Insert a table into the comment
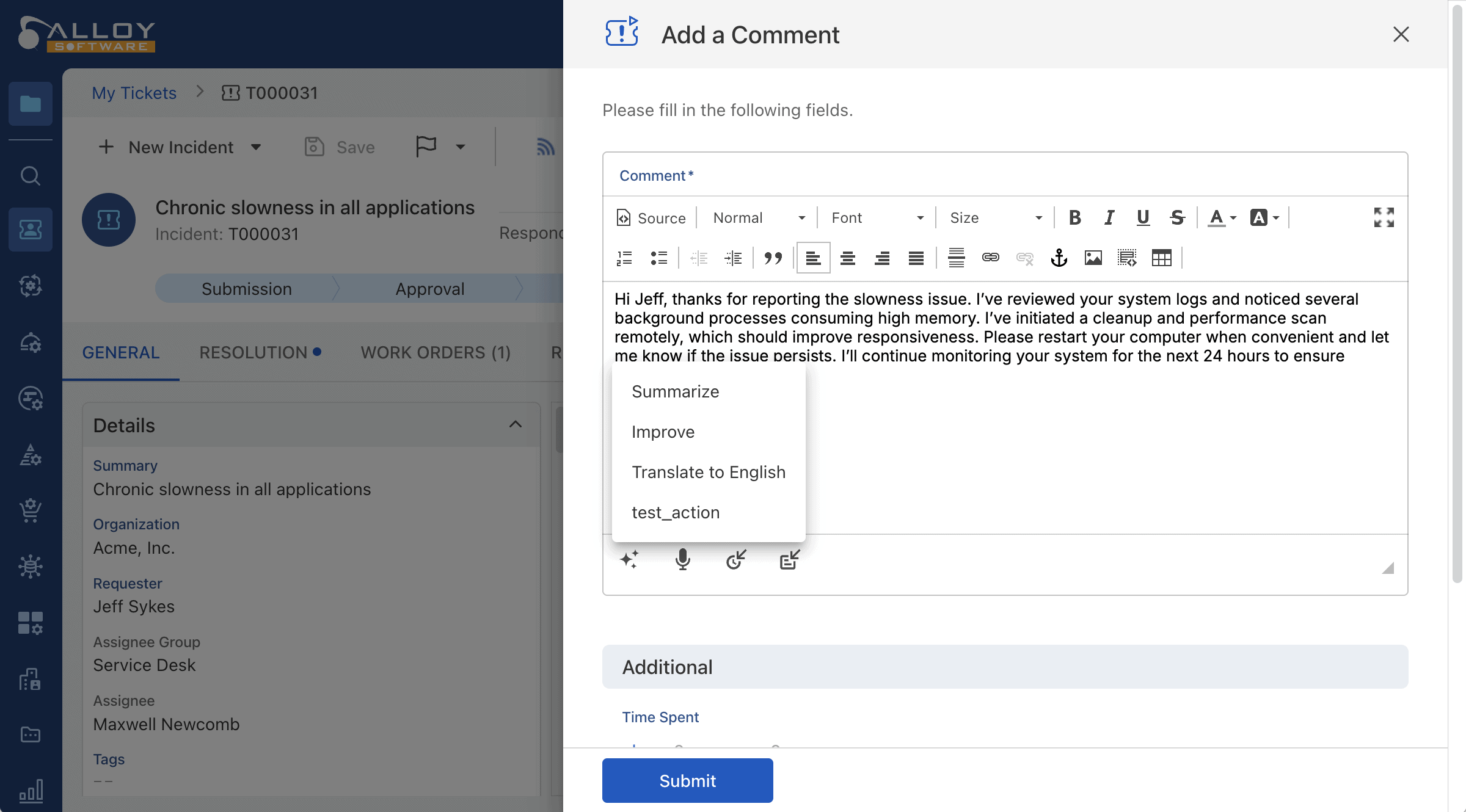Image resolution: width=1466 pixels, height=812 pixels. (x=1161, y=258)
